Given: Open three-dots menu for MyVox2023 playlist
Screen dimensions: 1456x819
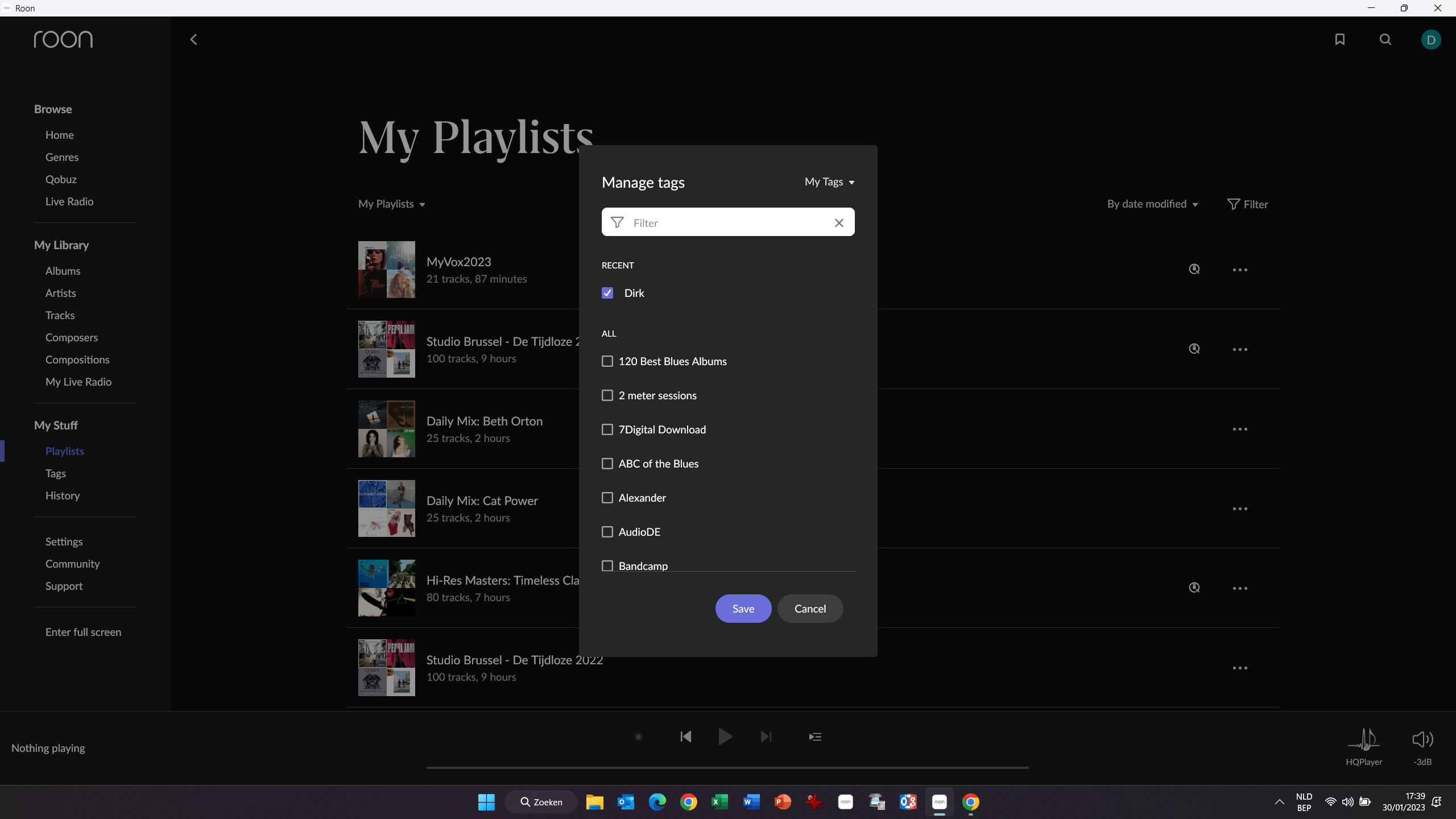Looking at the screenshot, I should 1240,270.
